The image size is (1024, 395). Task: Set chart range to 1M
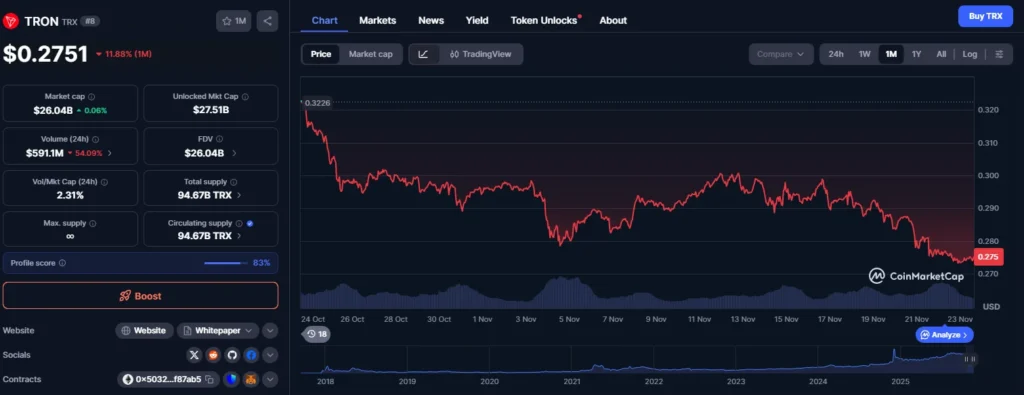pyautogui.click(x=891, y=54)
